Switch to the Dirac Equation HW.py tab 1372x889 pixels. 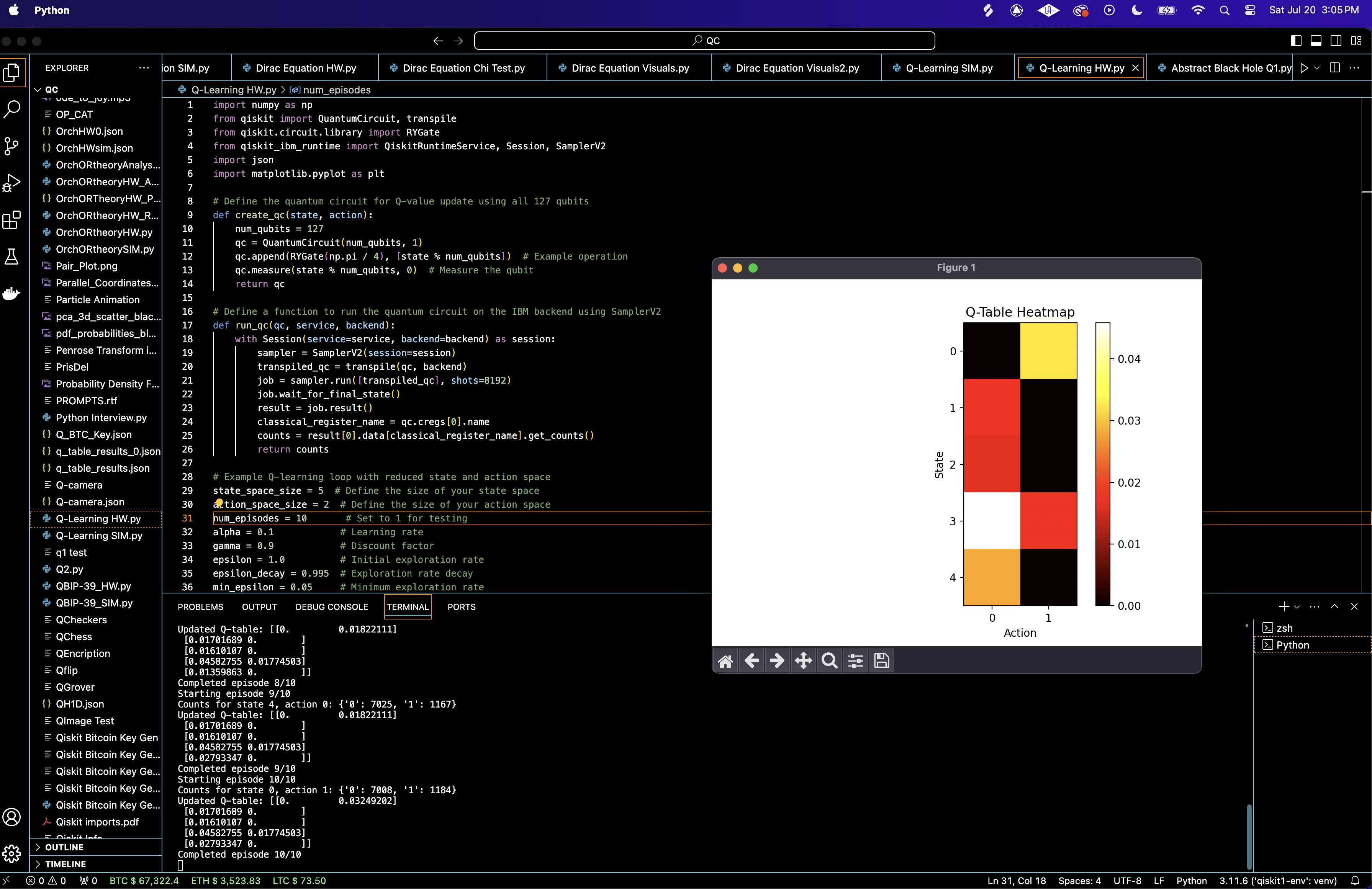point(306,68)
